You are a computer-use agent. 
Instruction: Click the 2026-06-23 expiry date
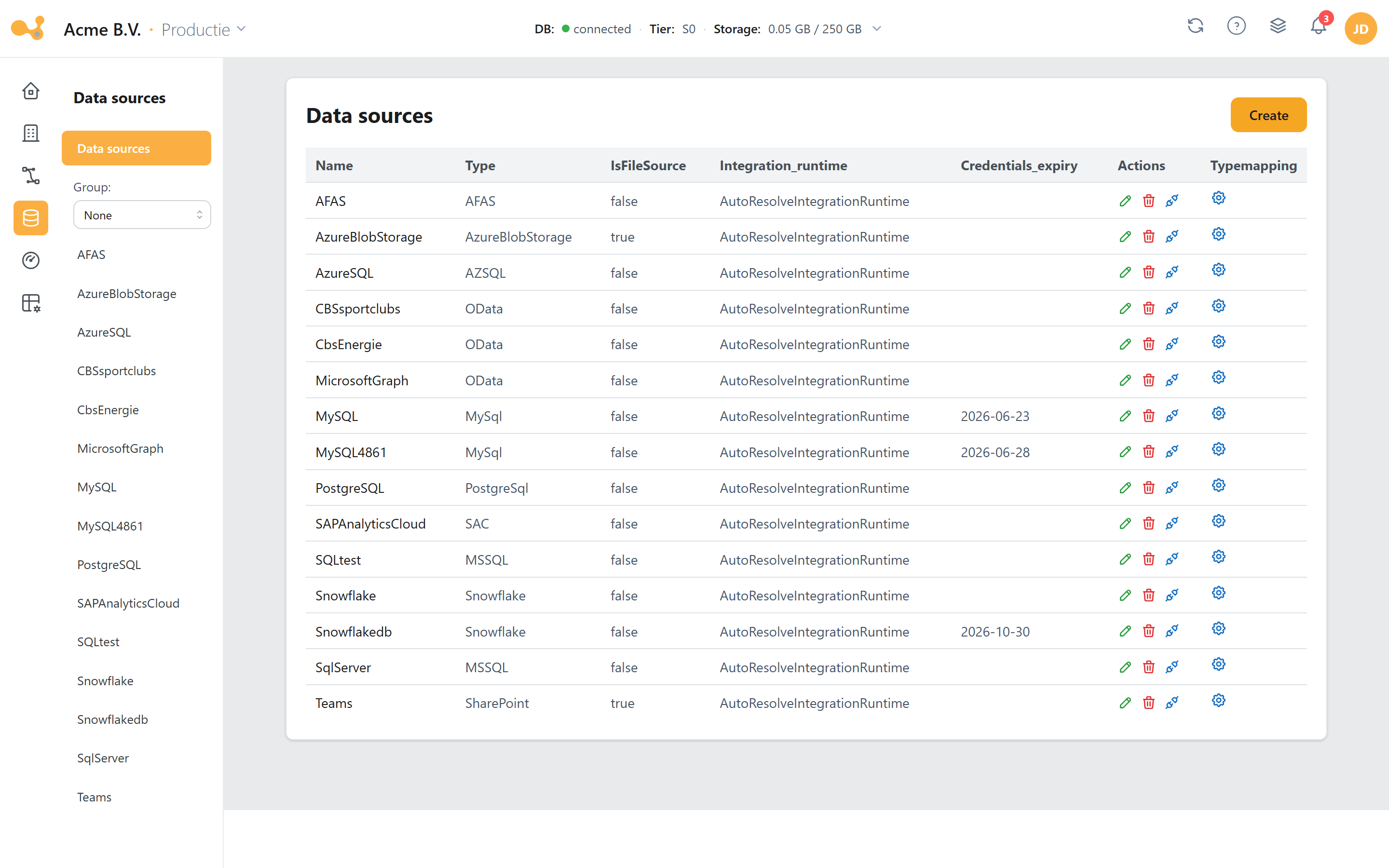point(994,416)
